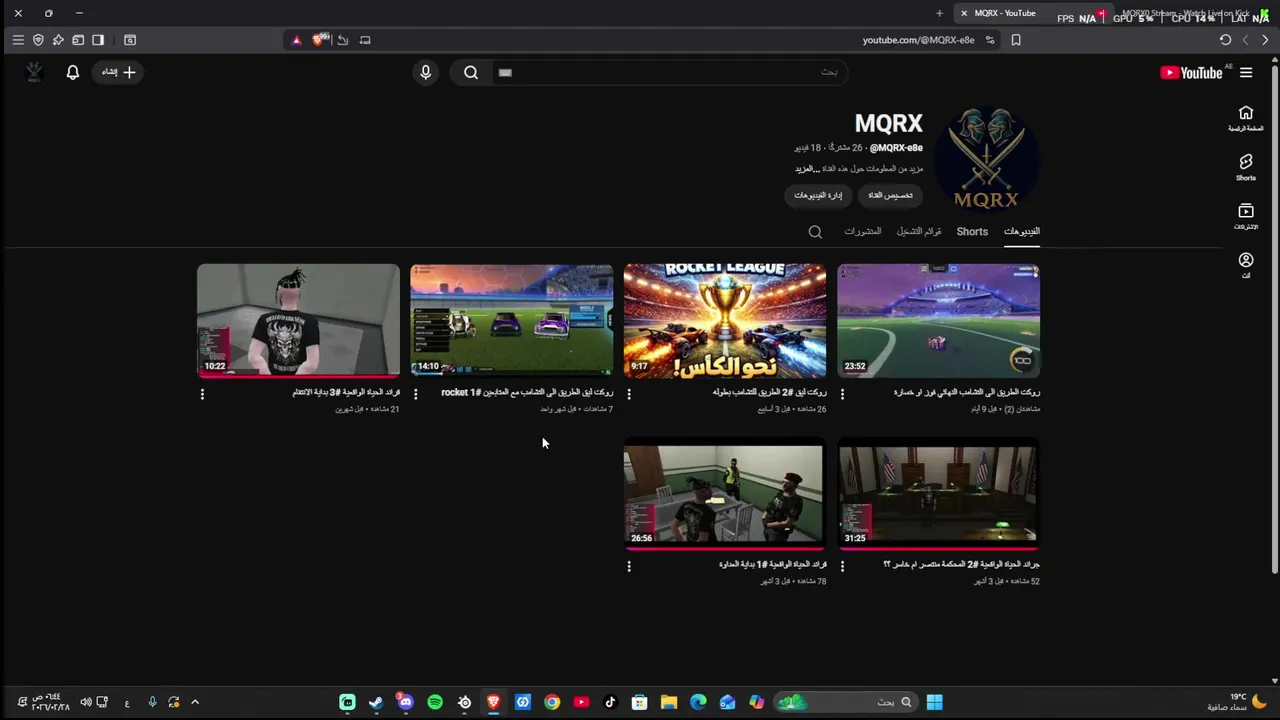This screenshot has height=720, width=1280.
Task: Go to YouTube home via logo
Action: pyautogui.click(x=1191, y=73)
